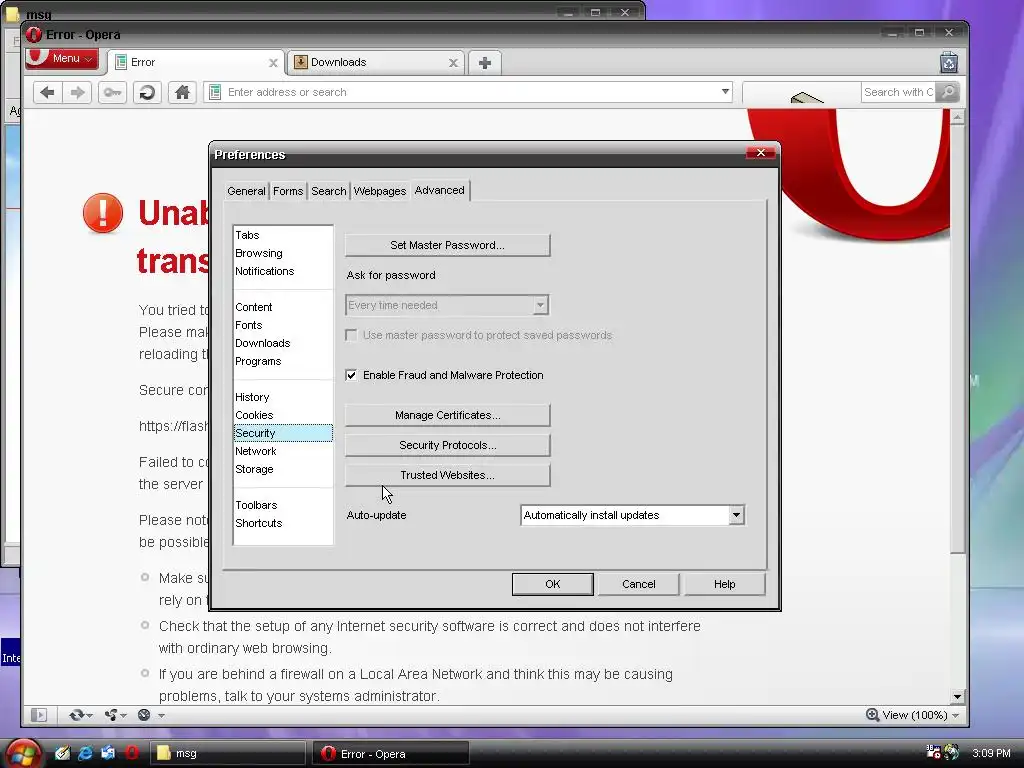Click the clock showing 3:09 PM
Screen dimensions: 1024x768
pos(991,753)
